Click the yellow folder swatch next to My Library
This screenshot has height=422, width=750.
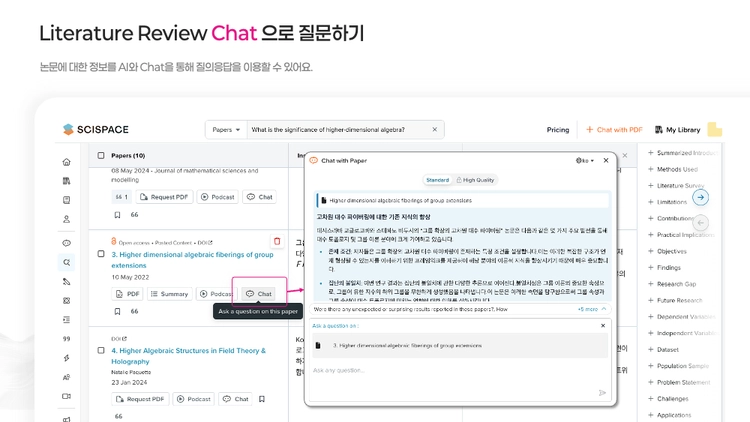(x=715, y=129)
